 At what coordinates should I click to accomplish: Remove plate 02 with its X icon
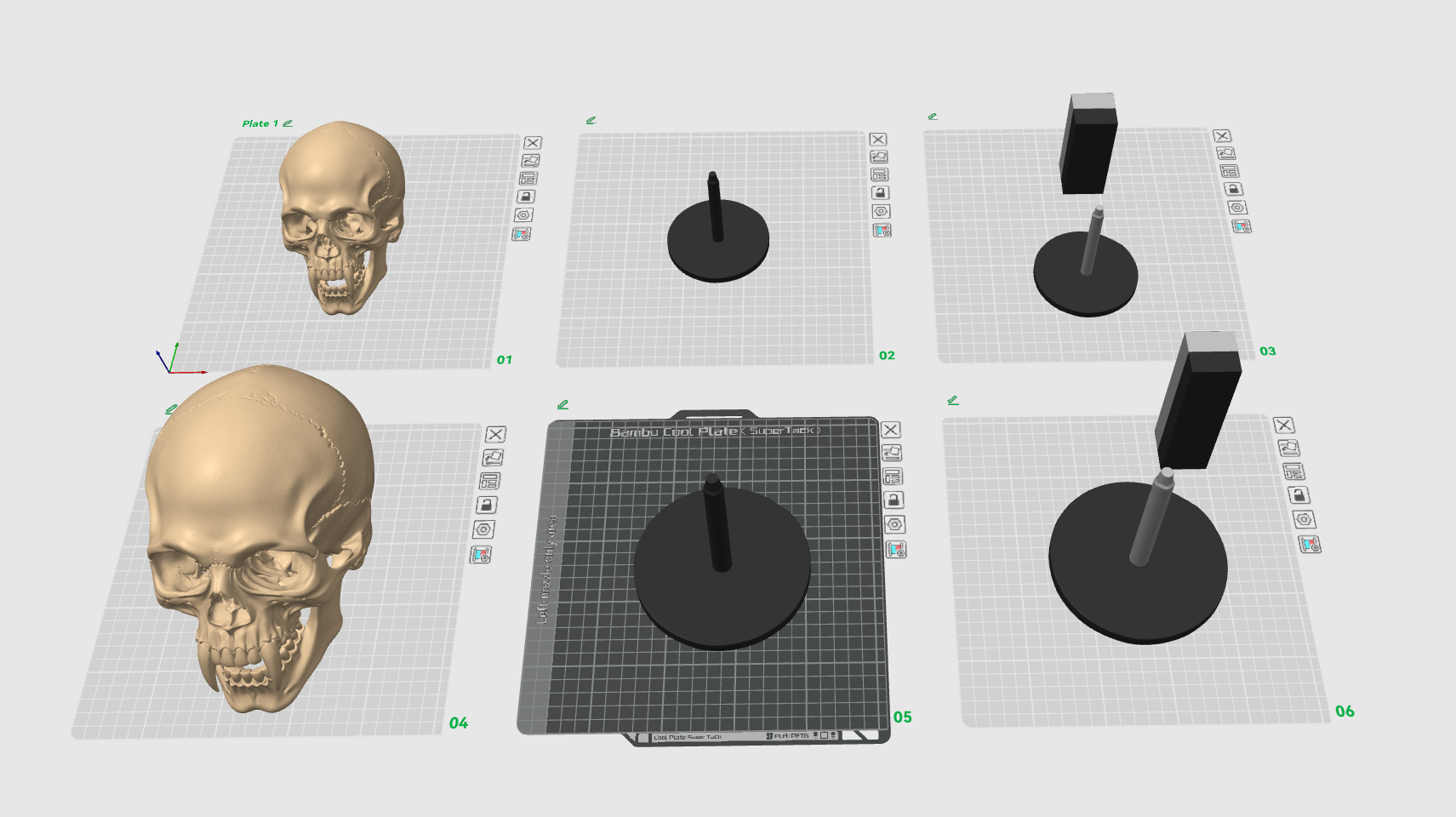pos(878,140)
